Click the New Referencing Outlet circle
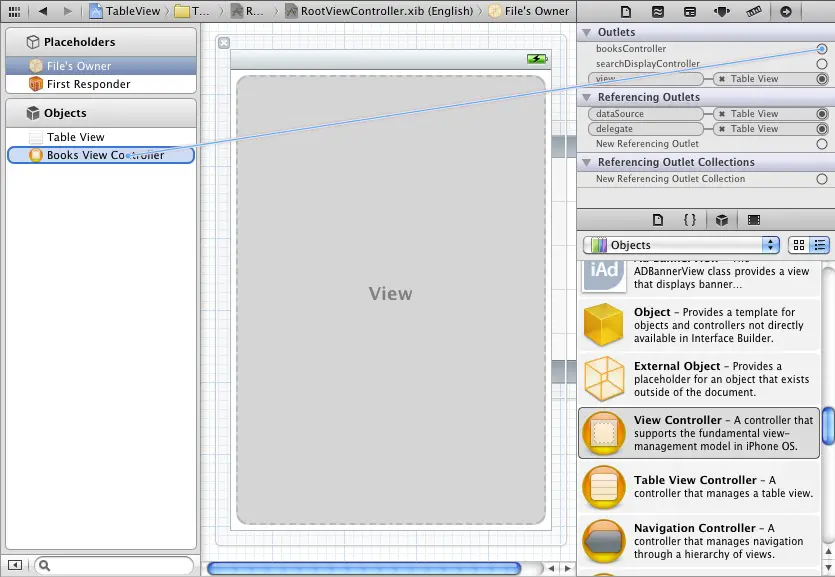Image resolution: width=835 pixels, height=577 pixels. coord(822,144)
